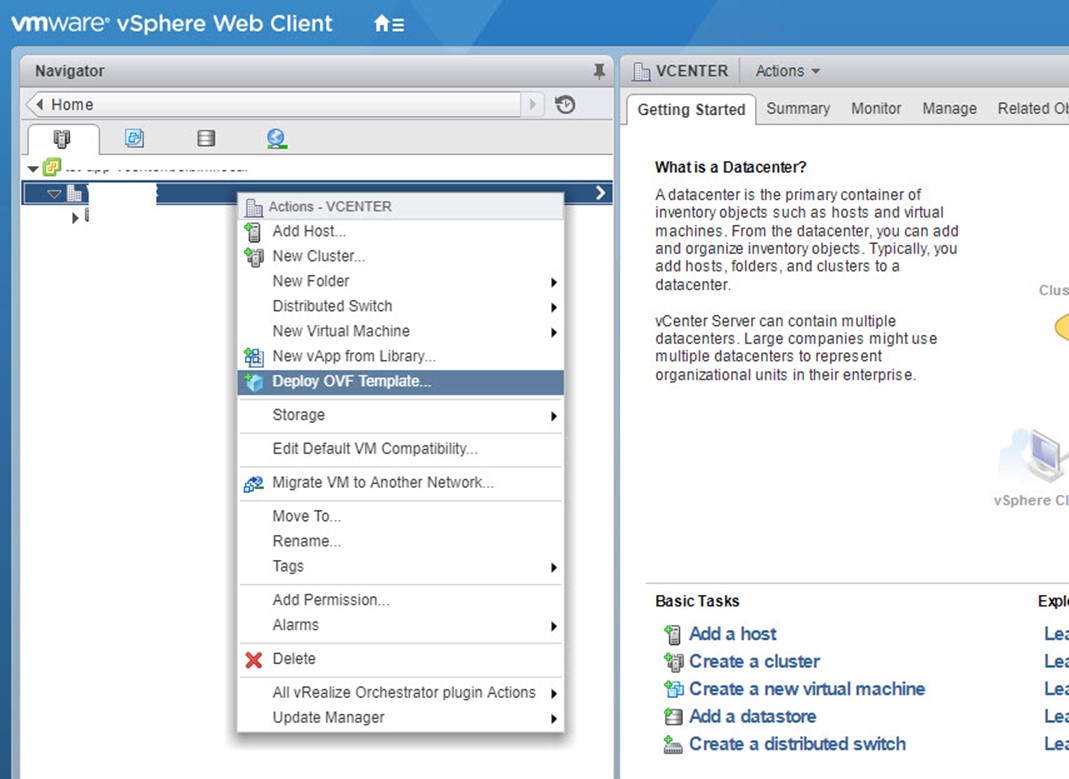
Task: Click the Home field in Navigator
Action: 273,104
